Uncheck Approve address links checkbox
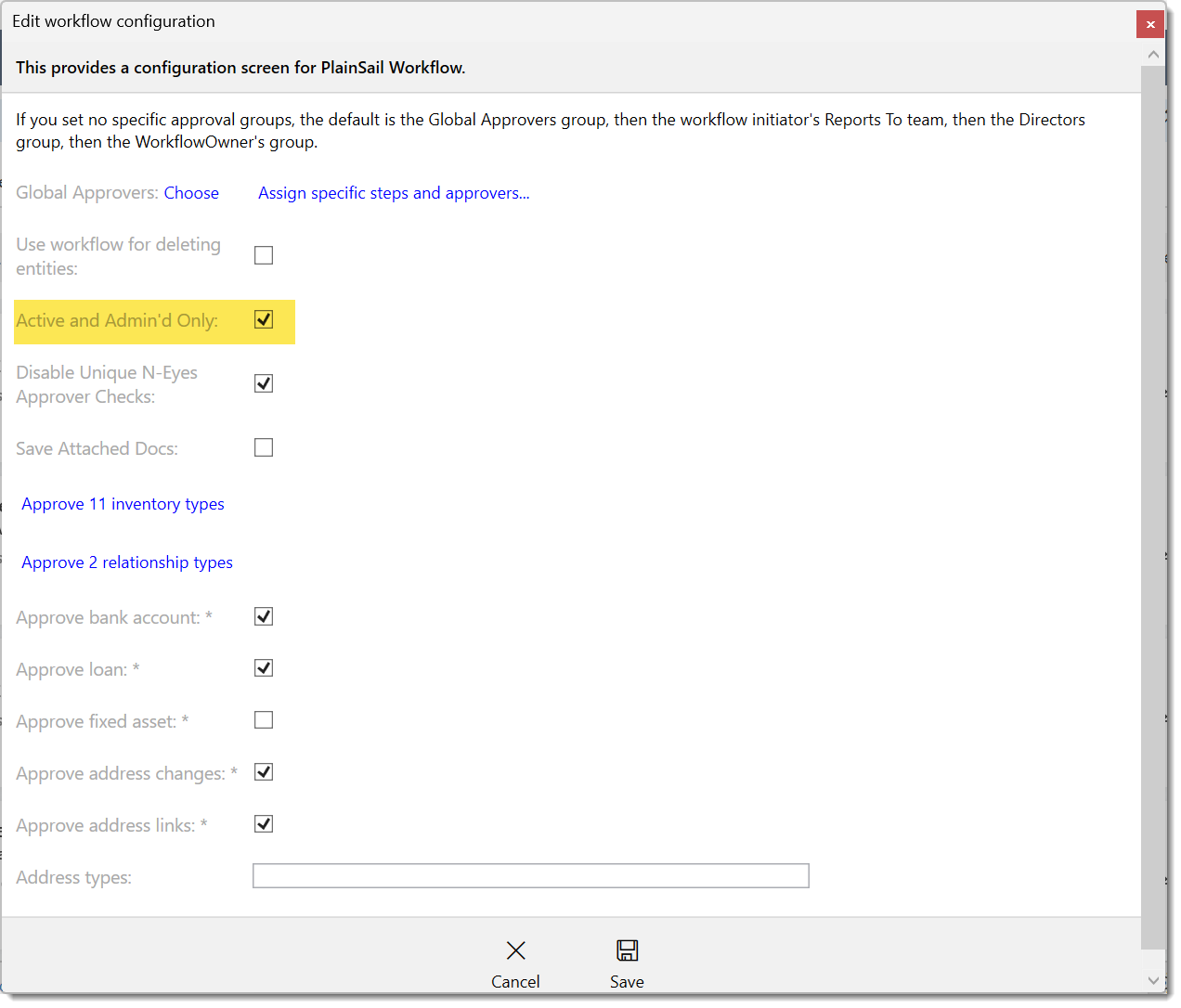The height and width of the screenshot is (1008, 1181). tap(264, 824)
